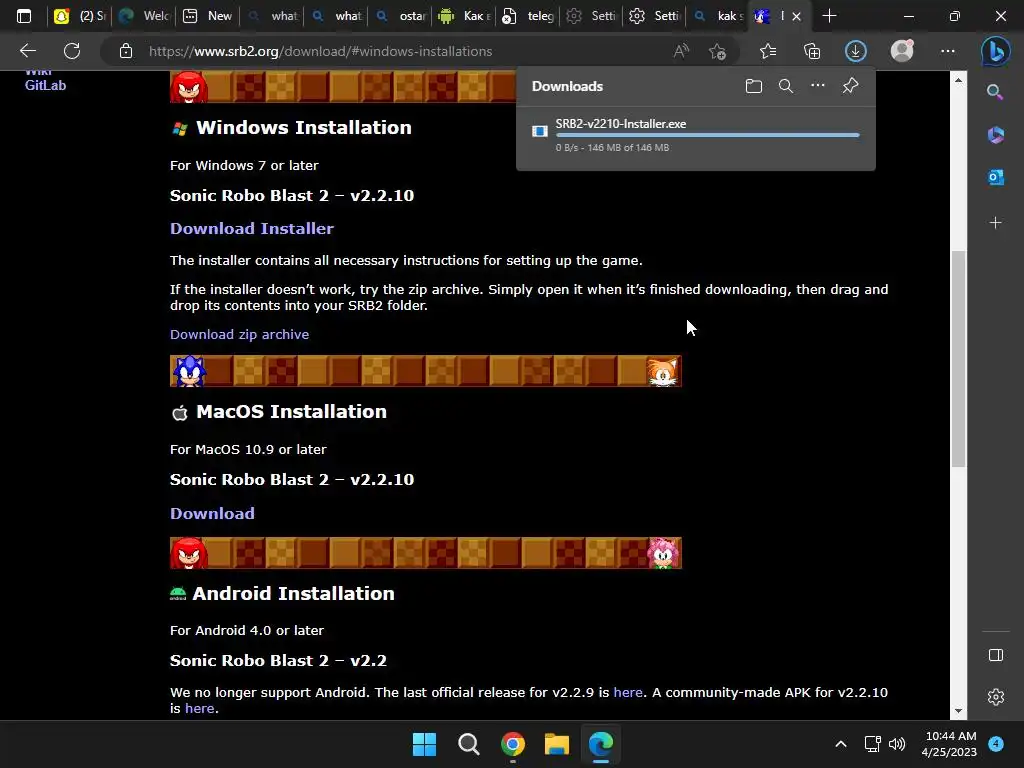Screen dimensions: 1024x768
Task: Open sidebar settings gear
Action: (996, 697)
